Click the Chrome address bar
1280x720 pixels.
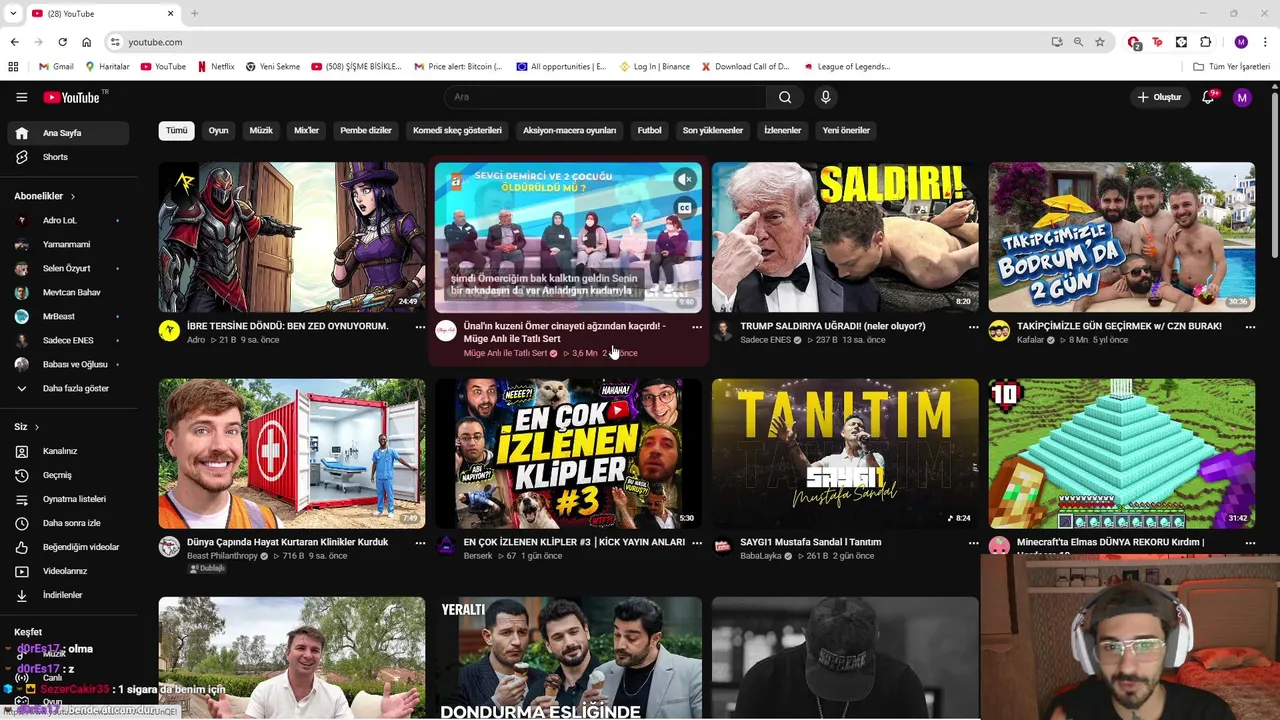pyautogui.click(x=580, y=42)
